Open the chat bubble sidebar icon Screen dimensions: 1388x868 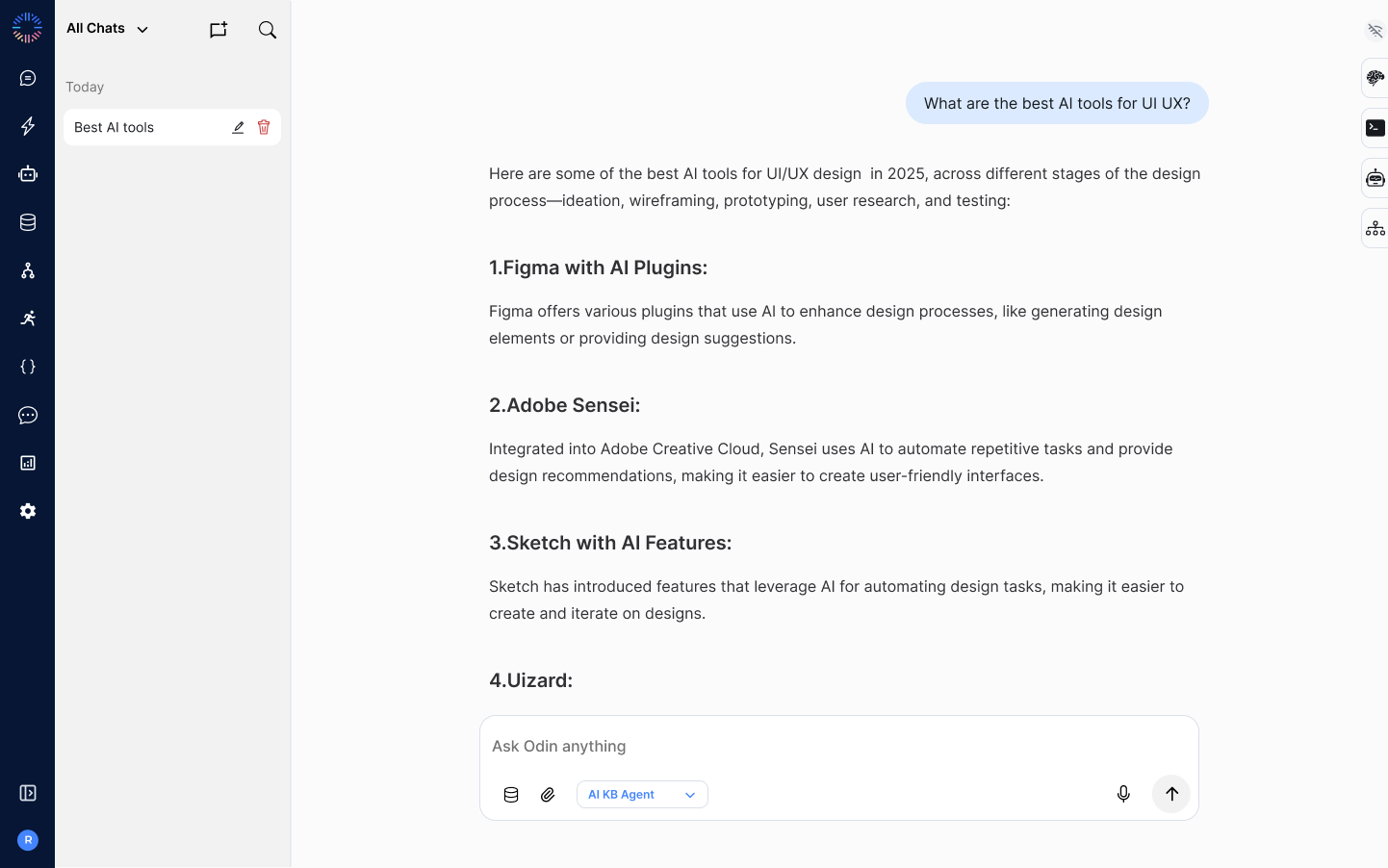[x=28, y=78]
